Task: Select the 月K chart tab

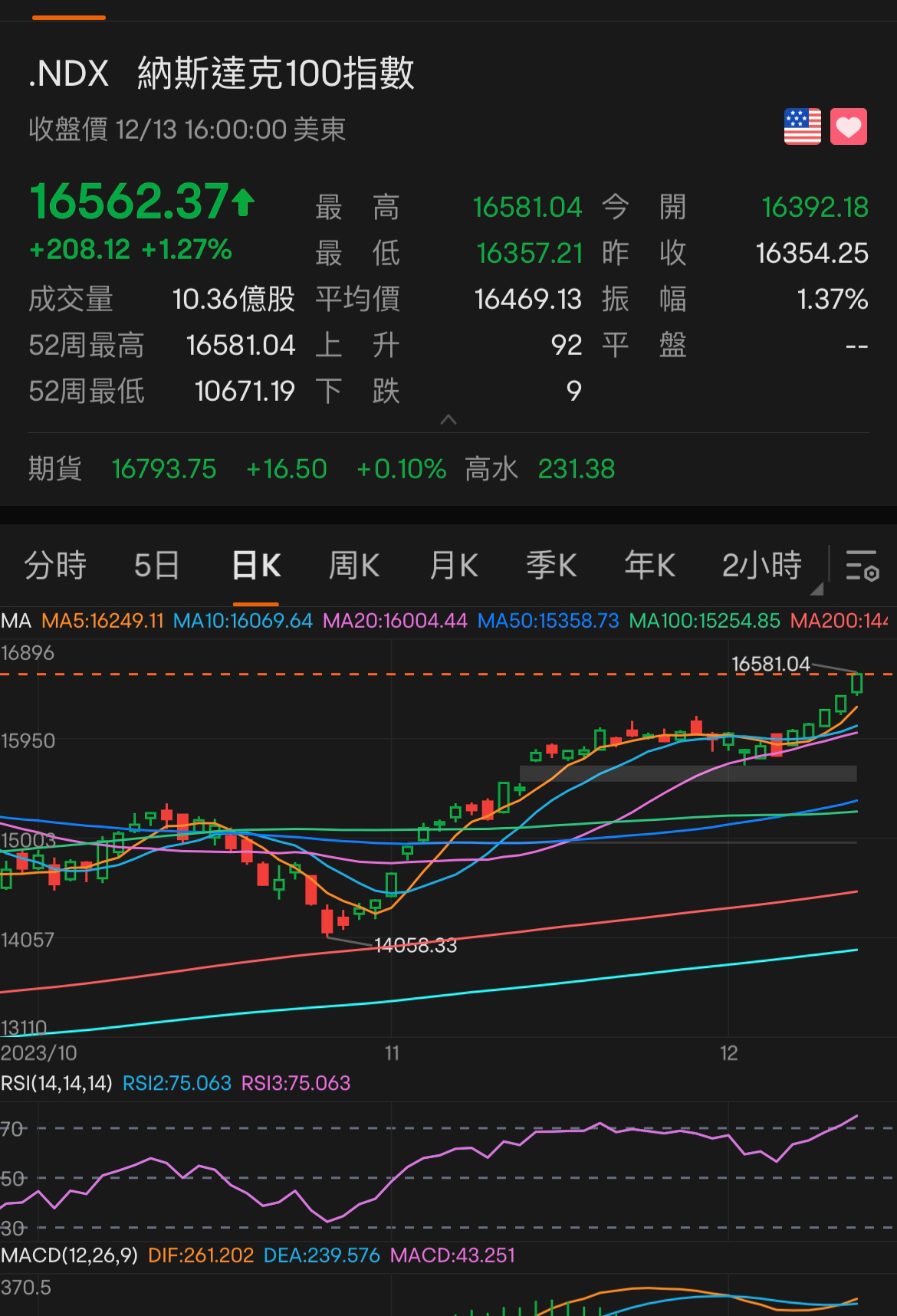Action: [x=453, y=566]
